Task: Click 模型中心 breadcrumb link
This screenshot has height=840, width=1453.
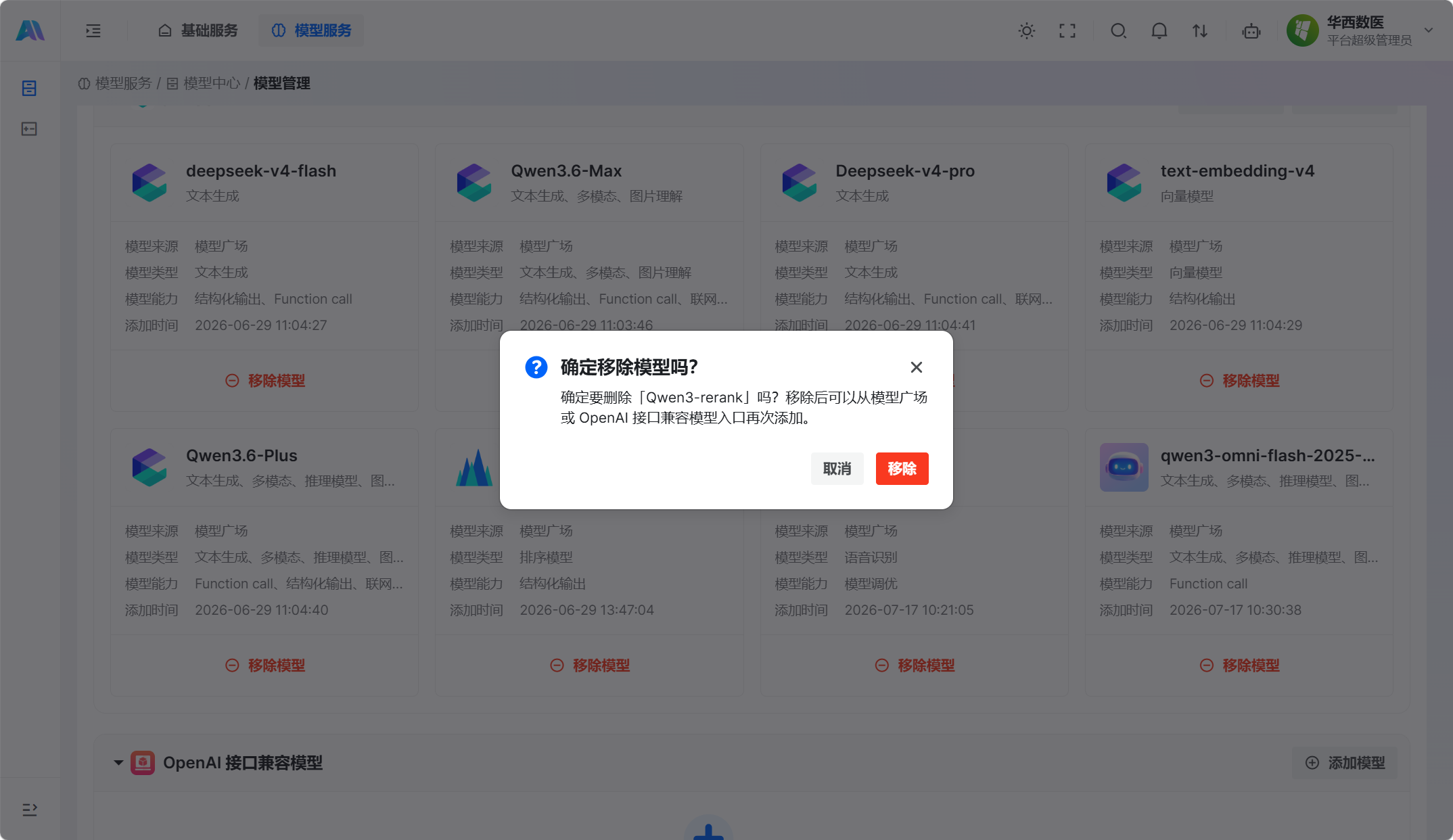Action: click(x=204, y=83)
